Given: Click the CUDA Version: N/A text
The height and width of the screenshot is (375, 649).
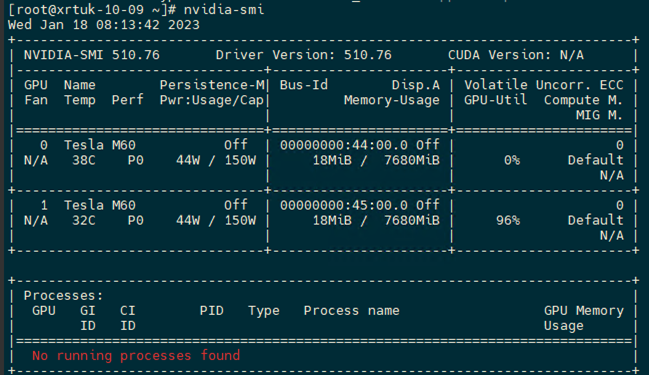Looking at the screenshot, I should 516,55.
